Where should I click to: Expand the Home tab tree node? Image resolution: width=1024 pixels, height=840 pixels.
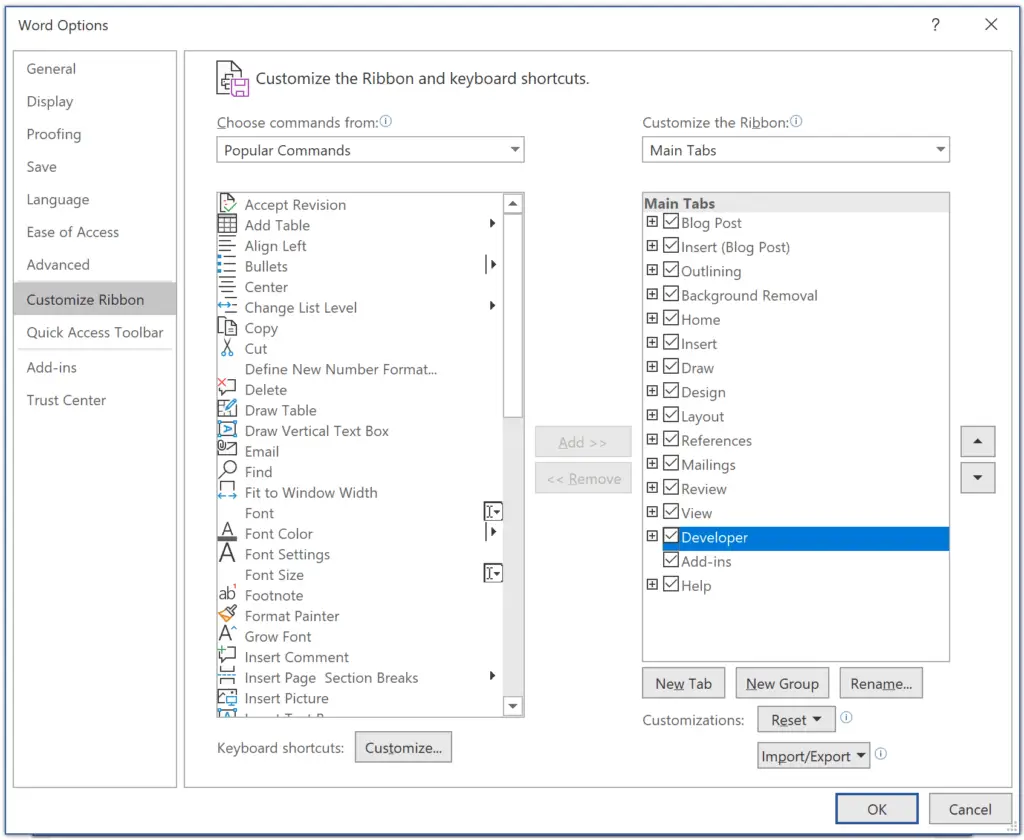[652, 319]
